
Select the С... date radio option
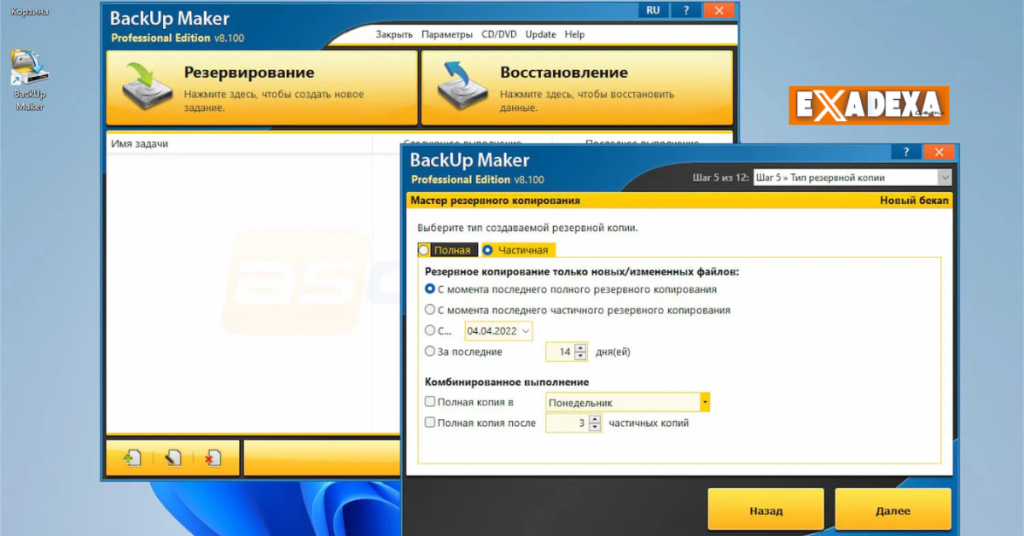430,330
